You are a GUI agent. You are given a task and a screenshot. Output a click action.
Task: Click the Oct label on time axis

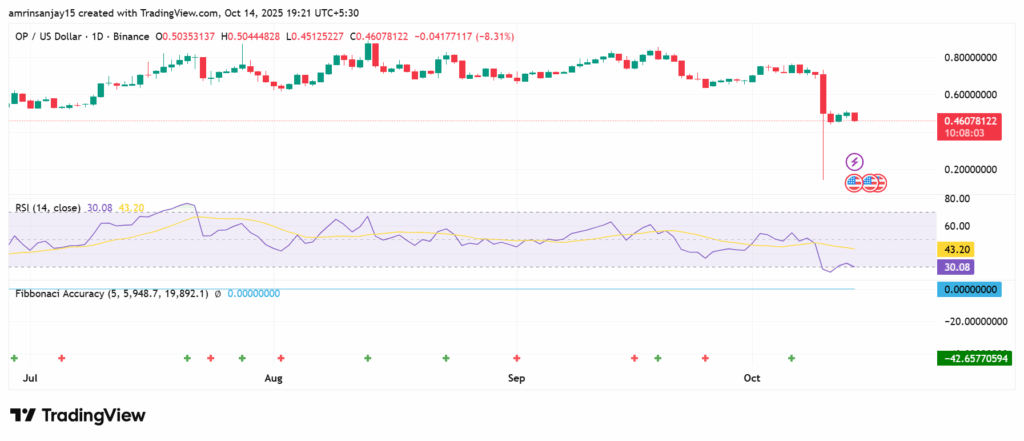(x=754, y=379)
